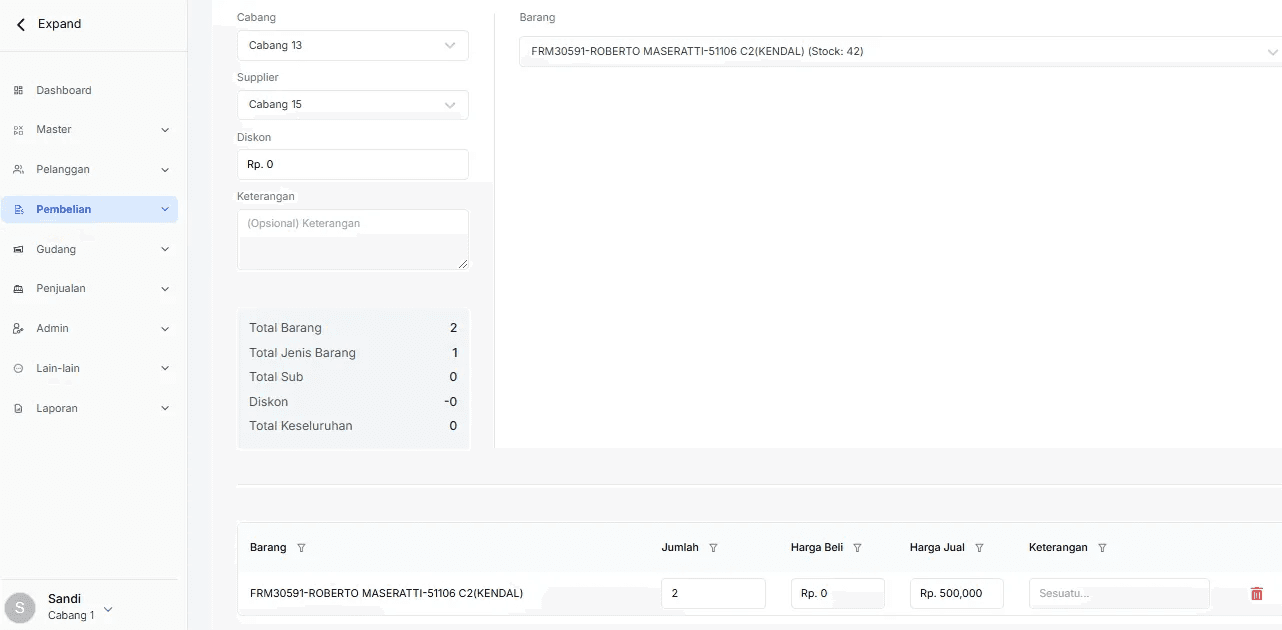1282x630 pixels.
Task: Open the Supplier Cabang 15 dropdown
Action: (353, 105)
